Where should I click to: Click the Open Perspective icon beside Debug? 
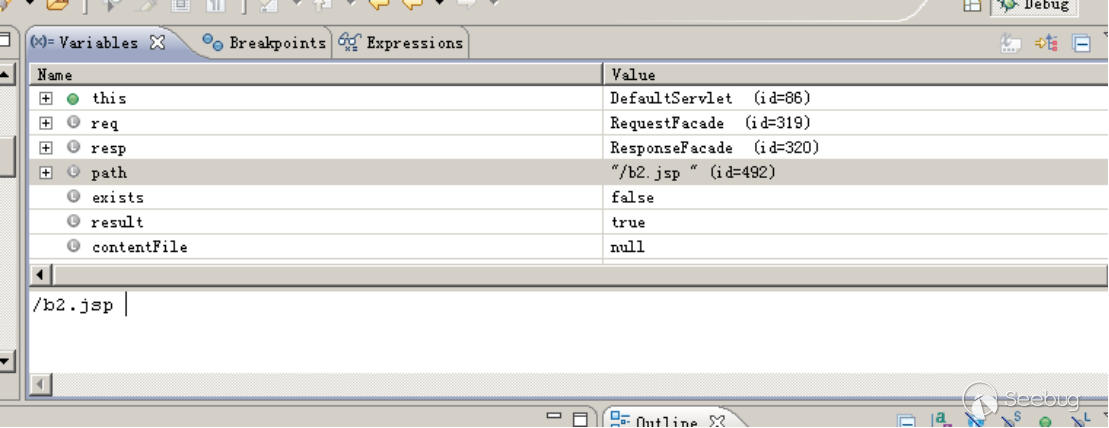(x=972, y=6)
